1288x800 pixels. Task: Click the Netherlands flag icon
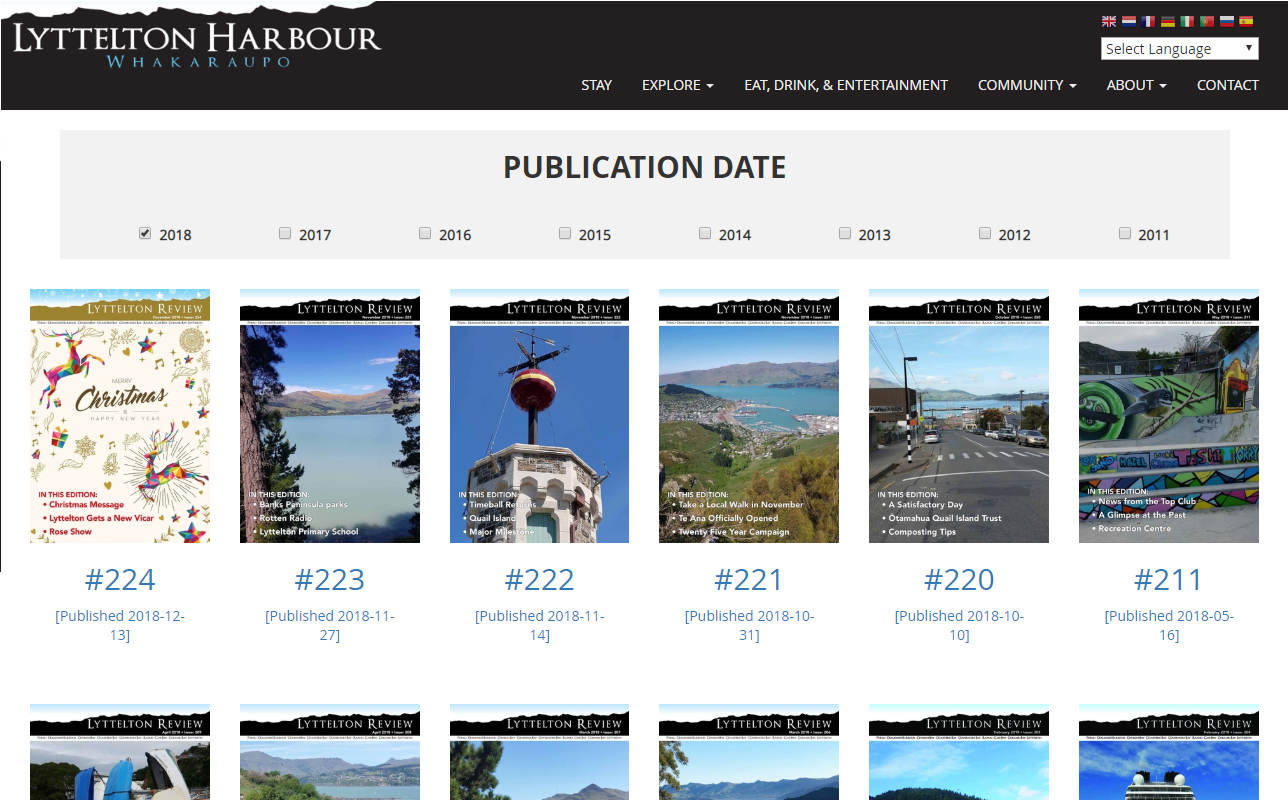coord(1128,21)
